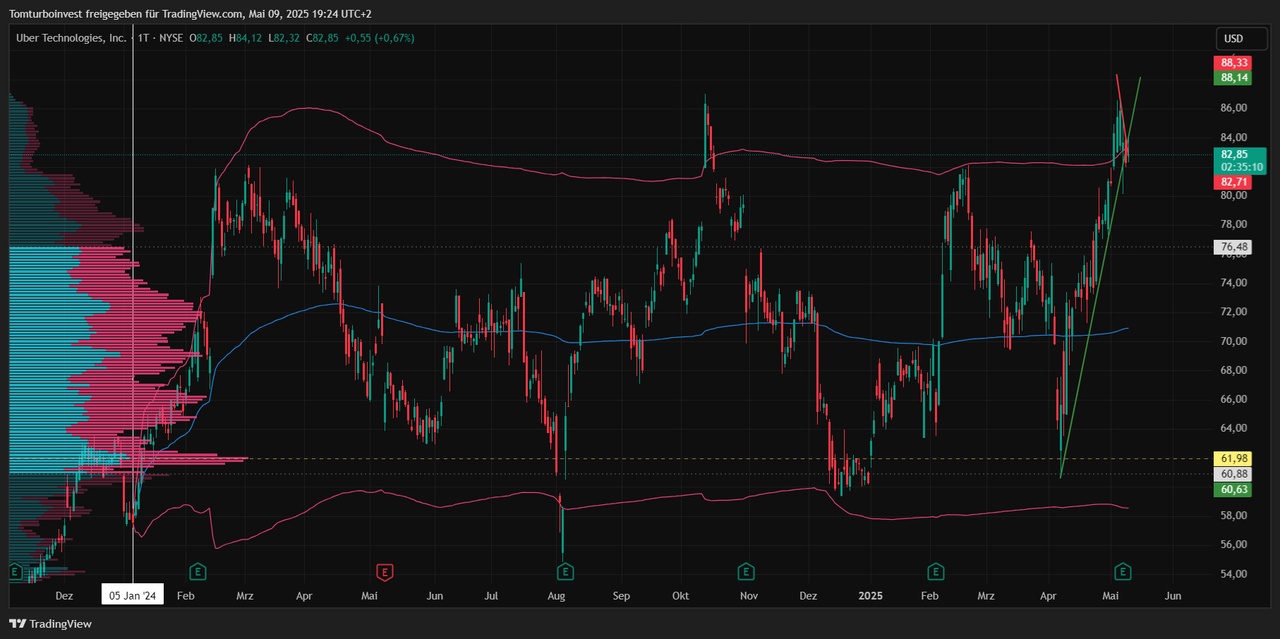Click the red 88,33 price label
Image resolution: width=1280 pixels, height=639 pixels.
click(1234, 62)
